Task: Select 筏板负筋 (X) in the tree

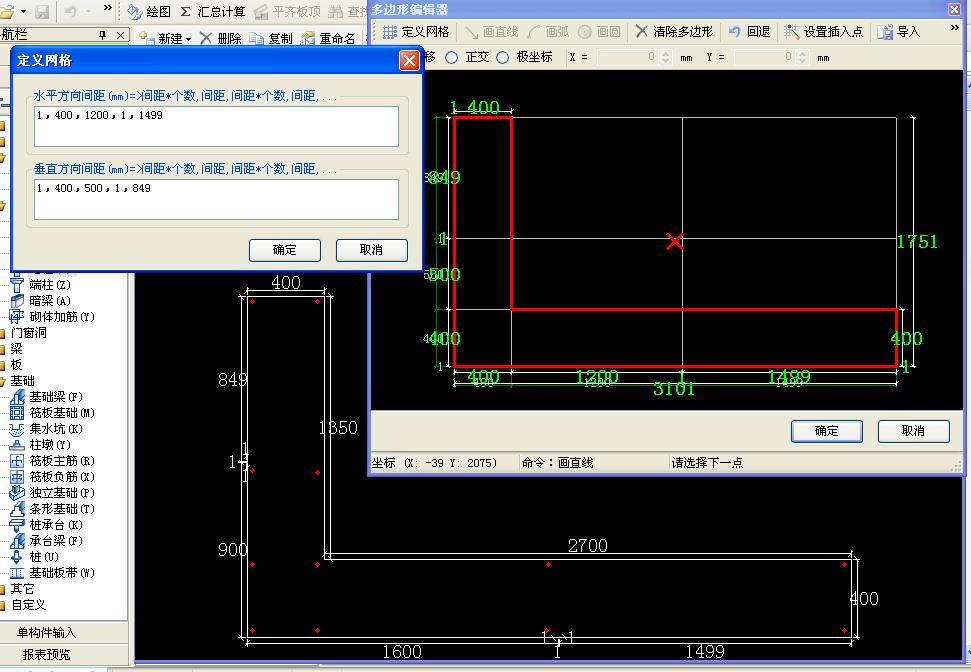Action: click(62, 478)
